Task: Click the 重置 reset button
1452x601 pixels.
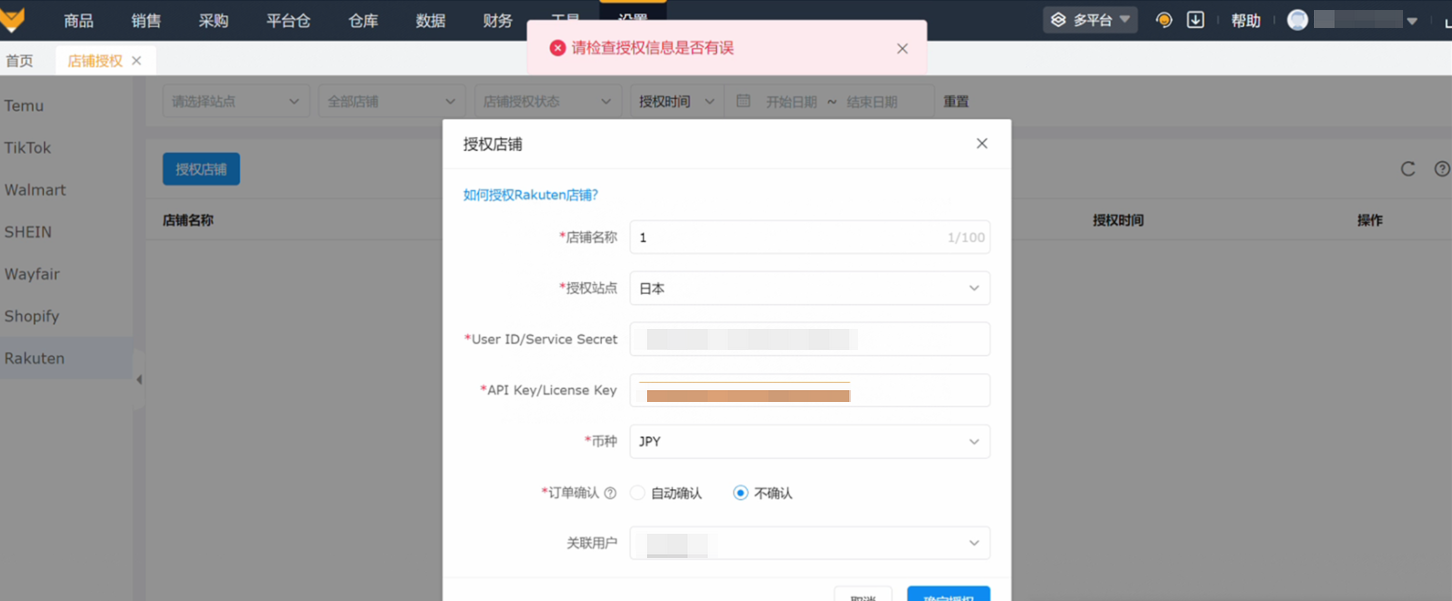Action: click(956, 101)
